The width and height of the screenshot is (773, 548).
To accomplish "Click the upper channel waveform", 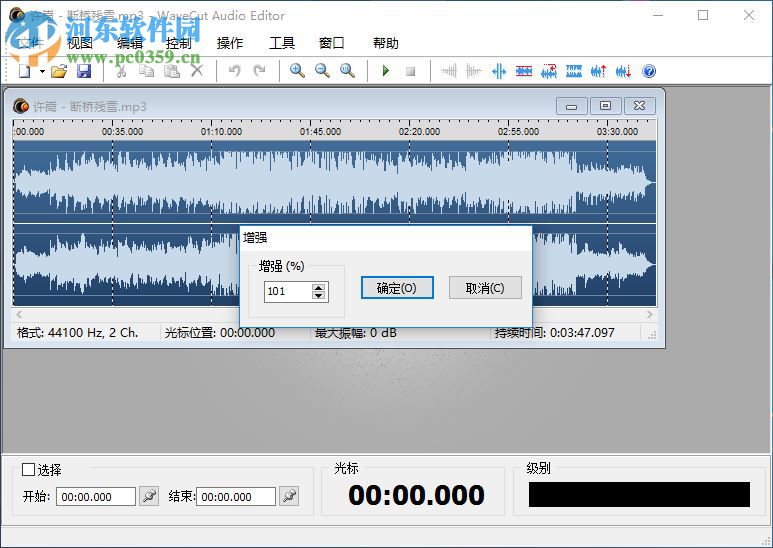I will coord(334,181).
